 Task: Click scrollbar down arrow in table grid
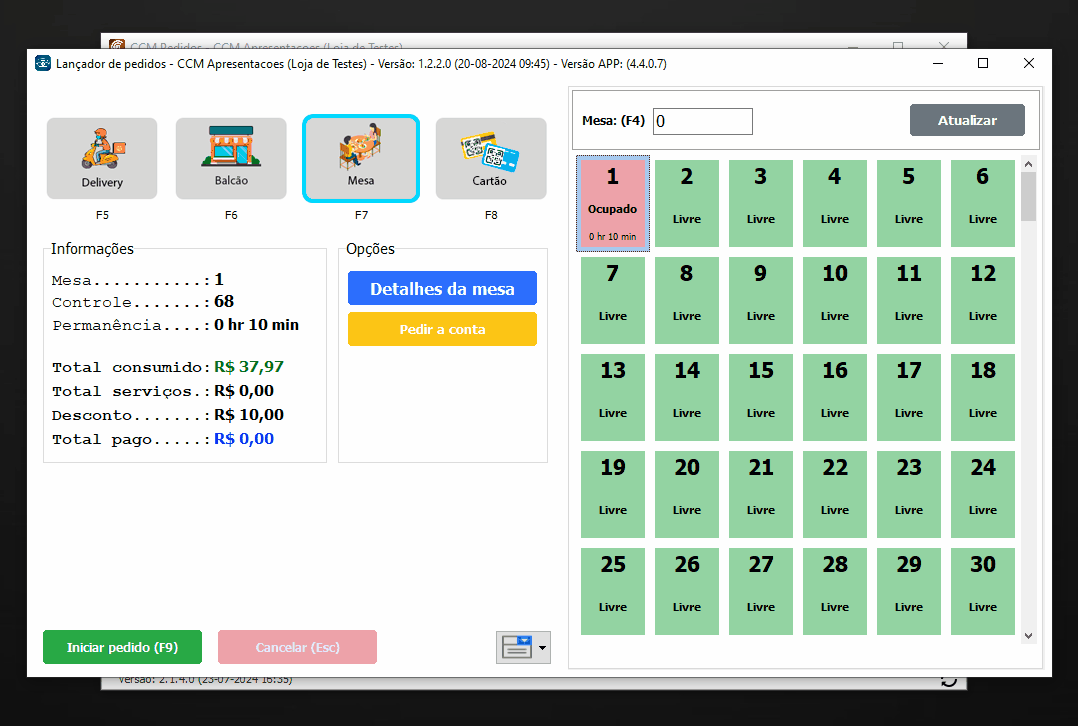click(1028, 635)
